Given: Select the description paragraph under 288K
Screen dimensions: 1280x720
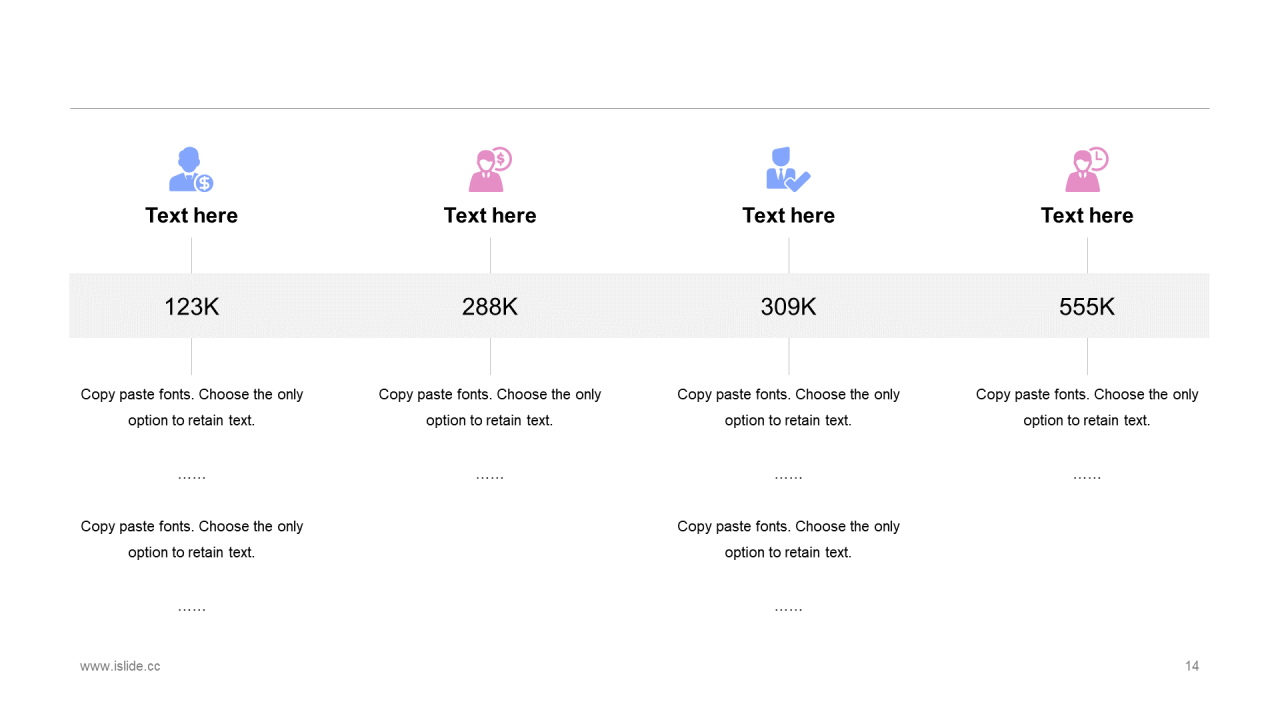Looking at the screenshot, I should click(490, 407).
